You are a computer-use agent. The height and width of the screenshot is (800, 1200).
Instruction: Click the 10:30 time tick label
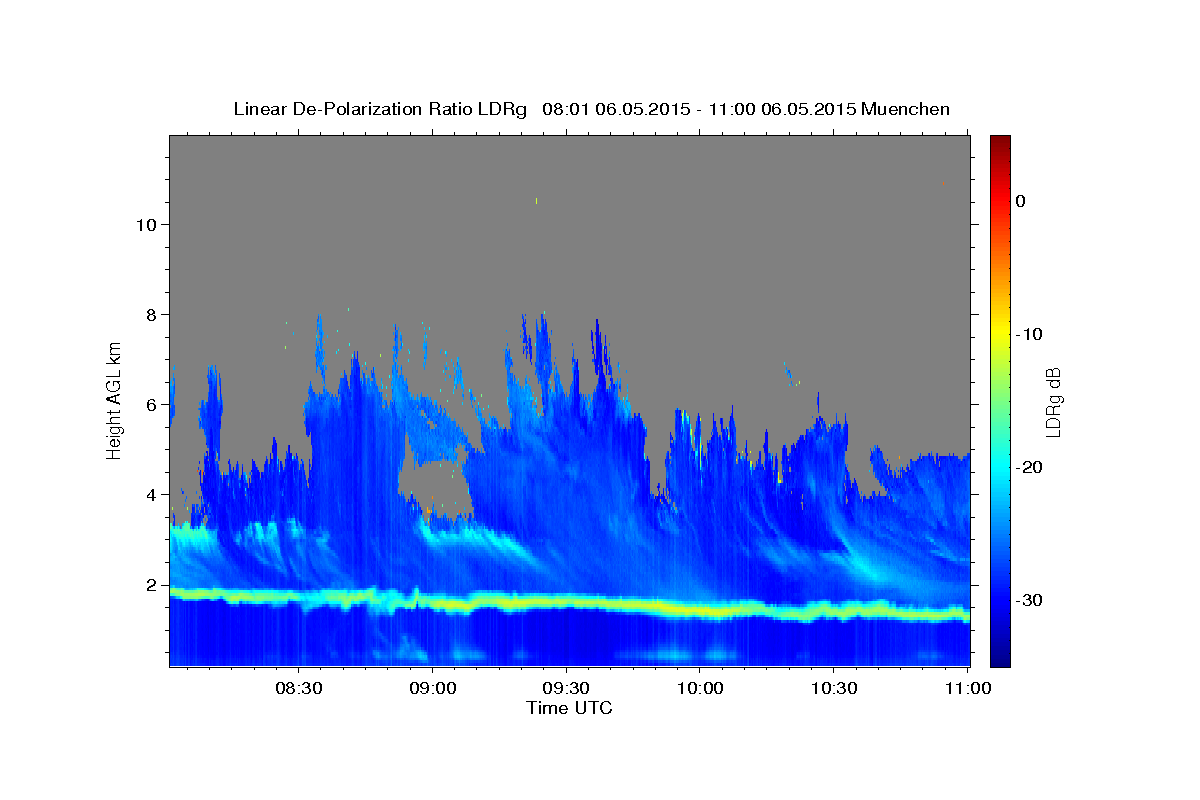click(834, 689)
